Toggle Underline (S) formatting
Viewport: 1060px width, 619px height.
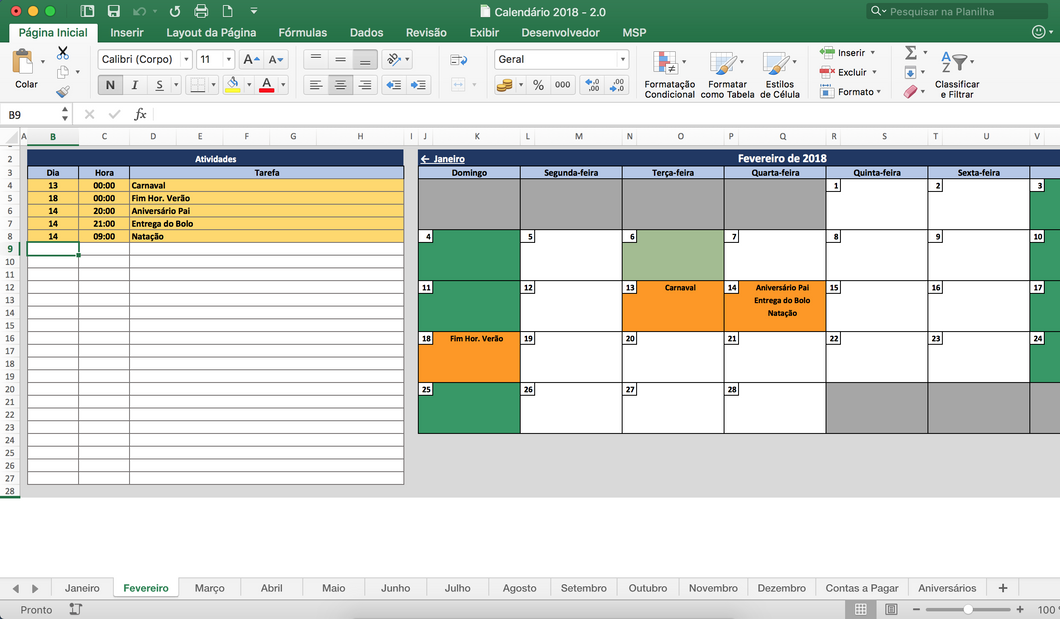[160, 85]
